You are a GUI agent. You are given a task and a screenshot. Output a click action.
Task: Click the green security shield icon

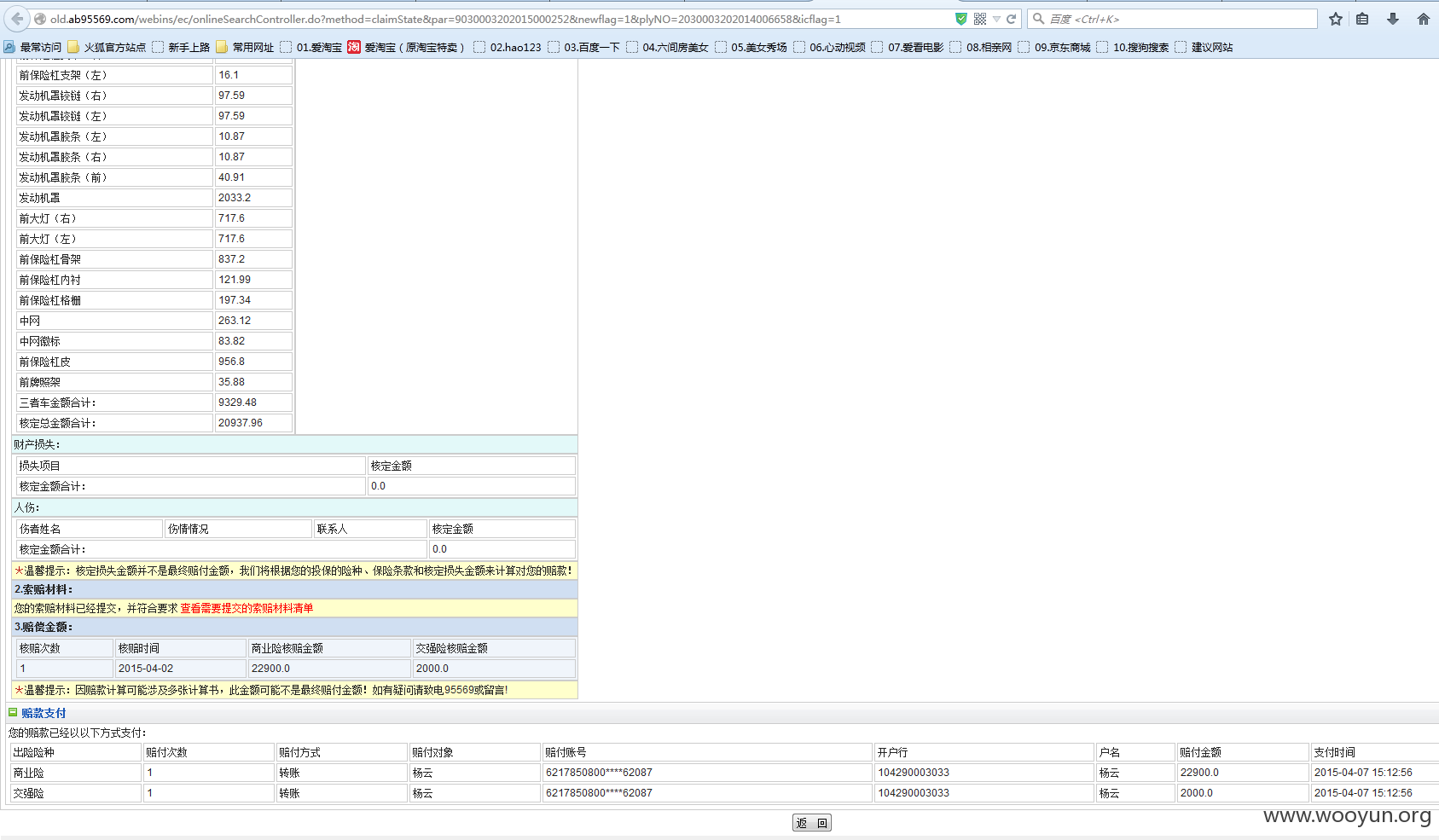(961, 19)
